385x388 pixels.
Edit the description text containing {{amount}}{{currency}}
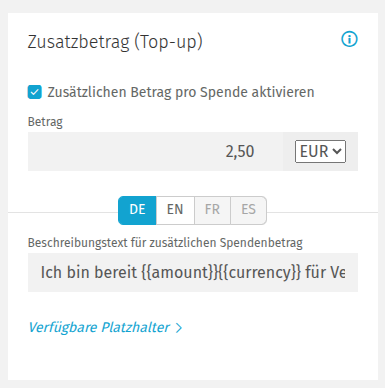pos(193,272)
